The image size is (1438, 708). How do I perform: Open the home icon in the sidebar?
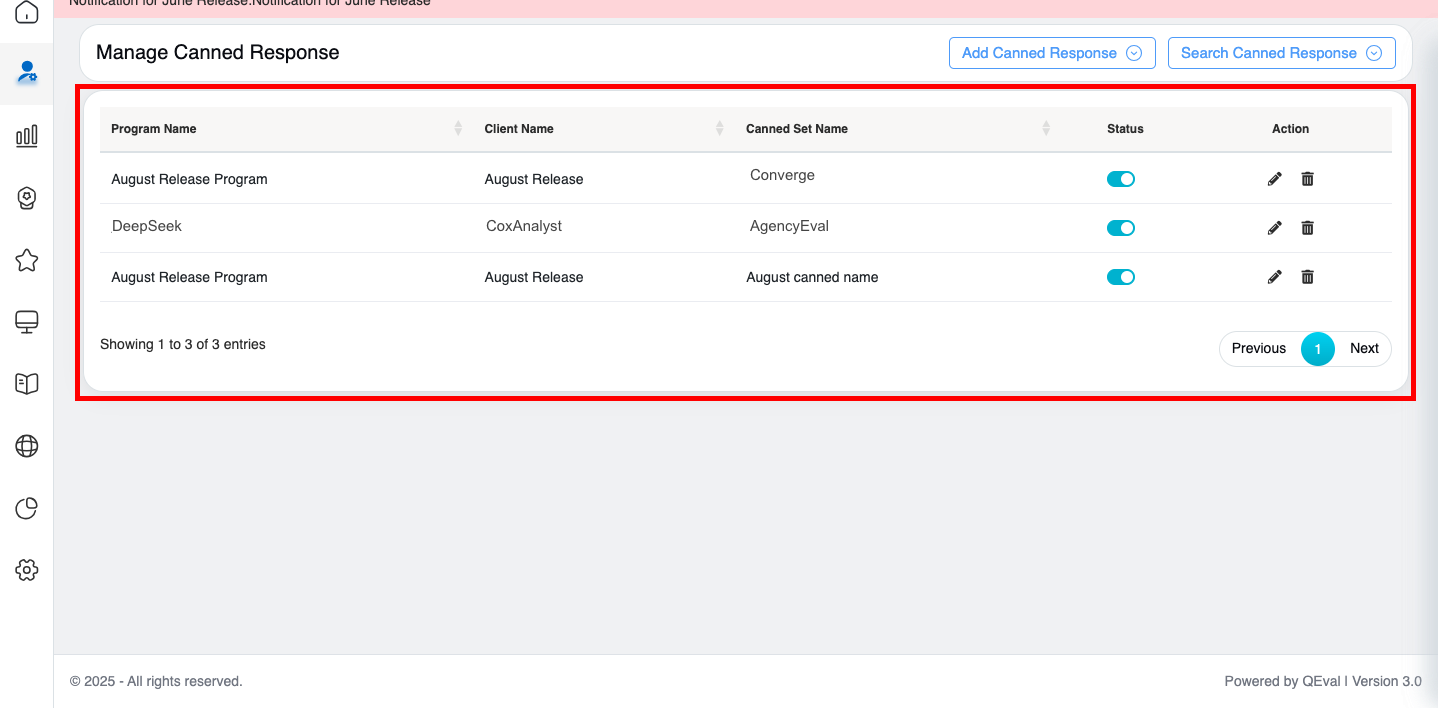[27, 12]
